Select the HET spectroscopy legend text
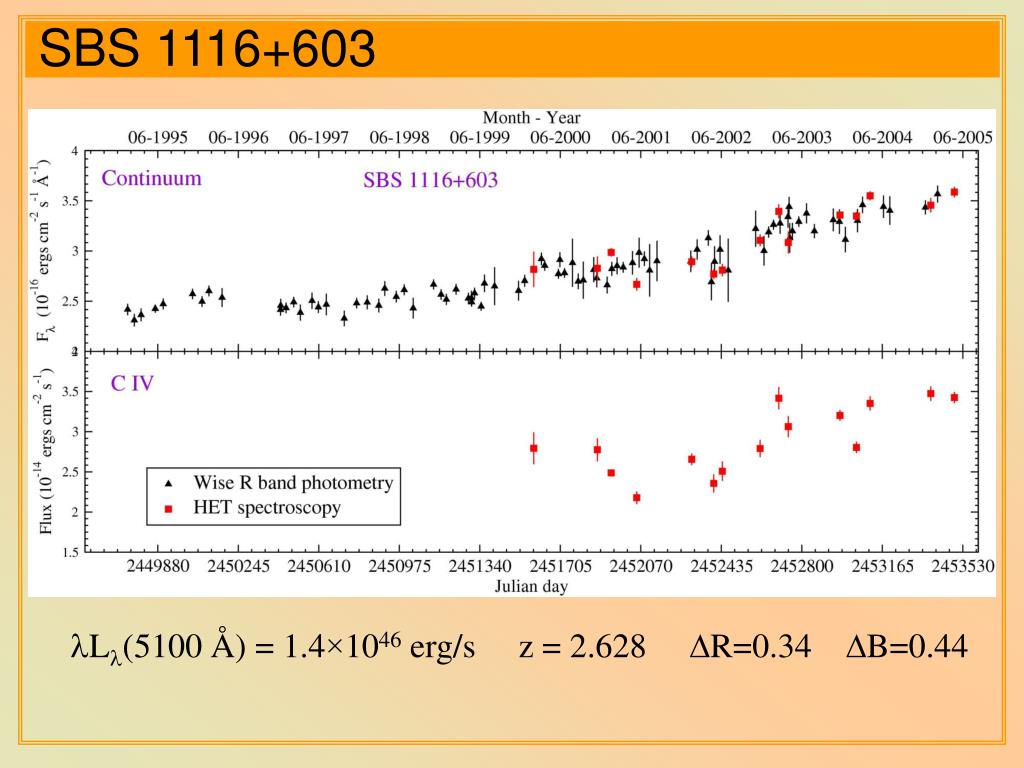The height and width of the screenshot is (768, 1024). pos(267,507)
